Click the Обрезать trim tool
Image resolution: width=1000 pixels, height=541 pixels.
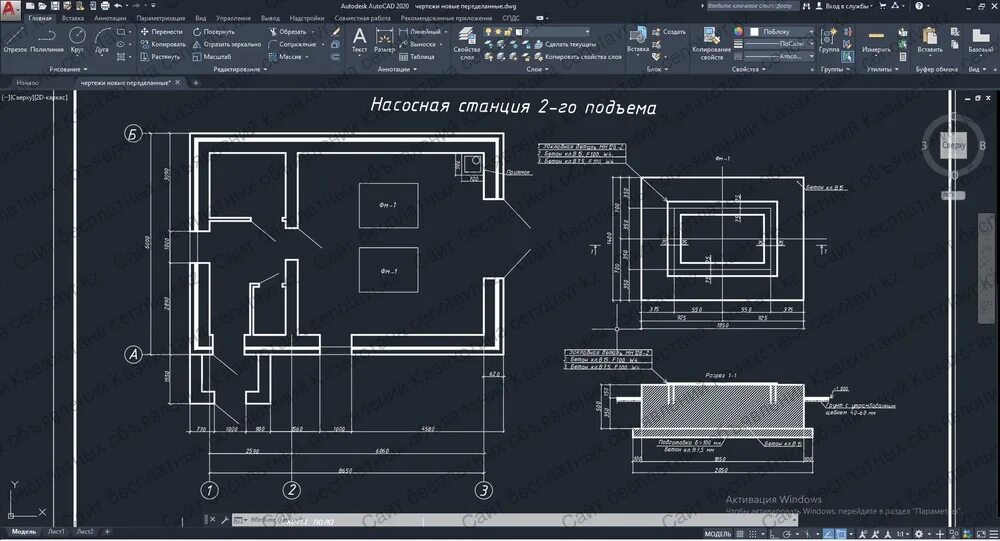click(288, 31)
